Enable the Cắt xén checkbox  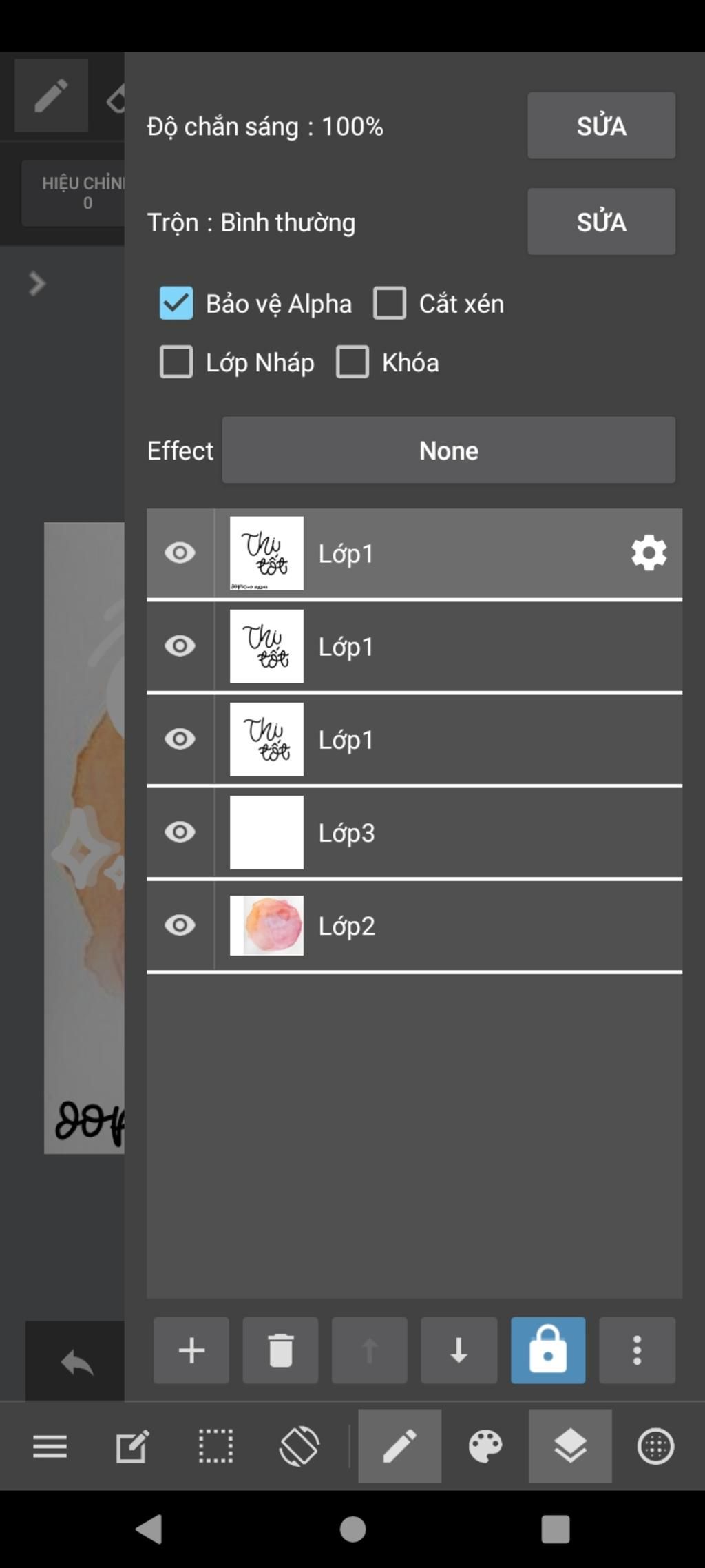point(390,303)
